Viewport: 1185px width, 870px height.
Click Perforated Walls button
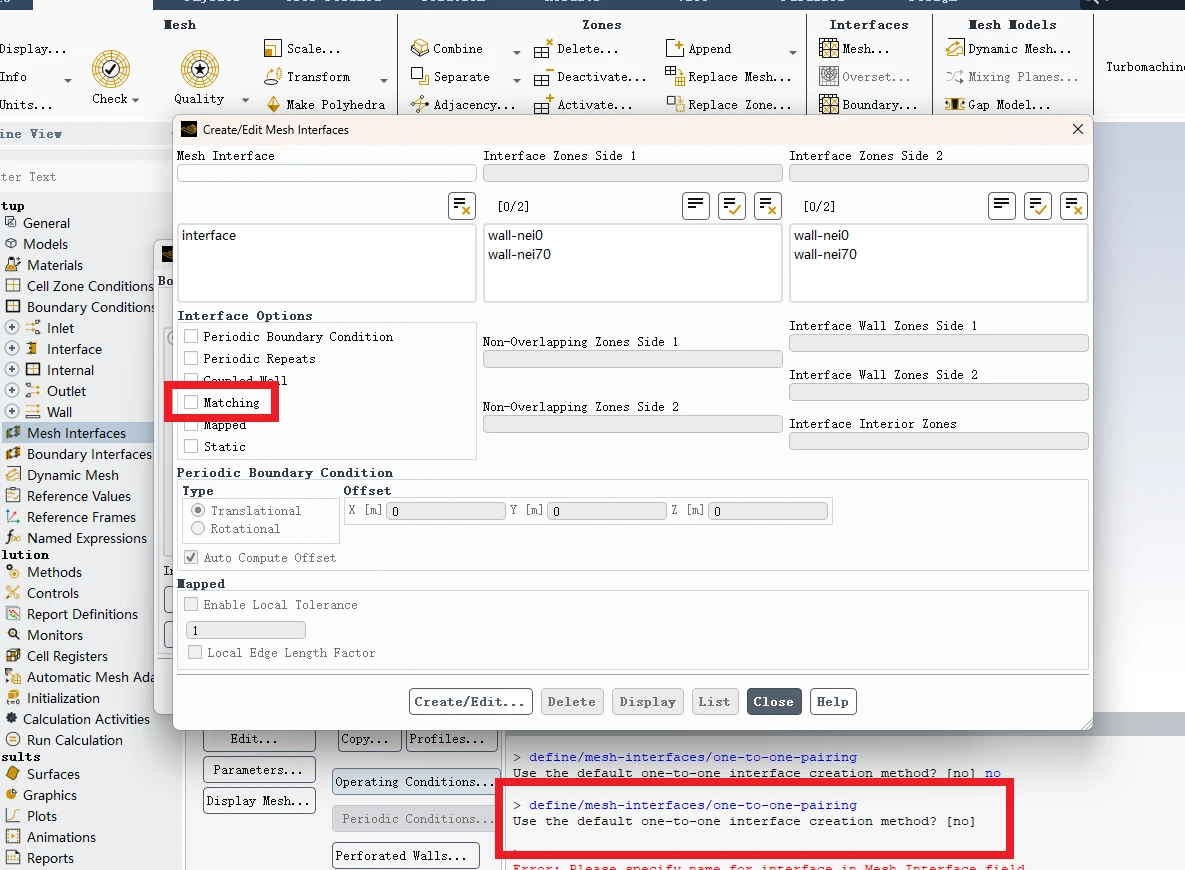click(406, 856)
